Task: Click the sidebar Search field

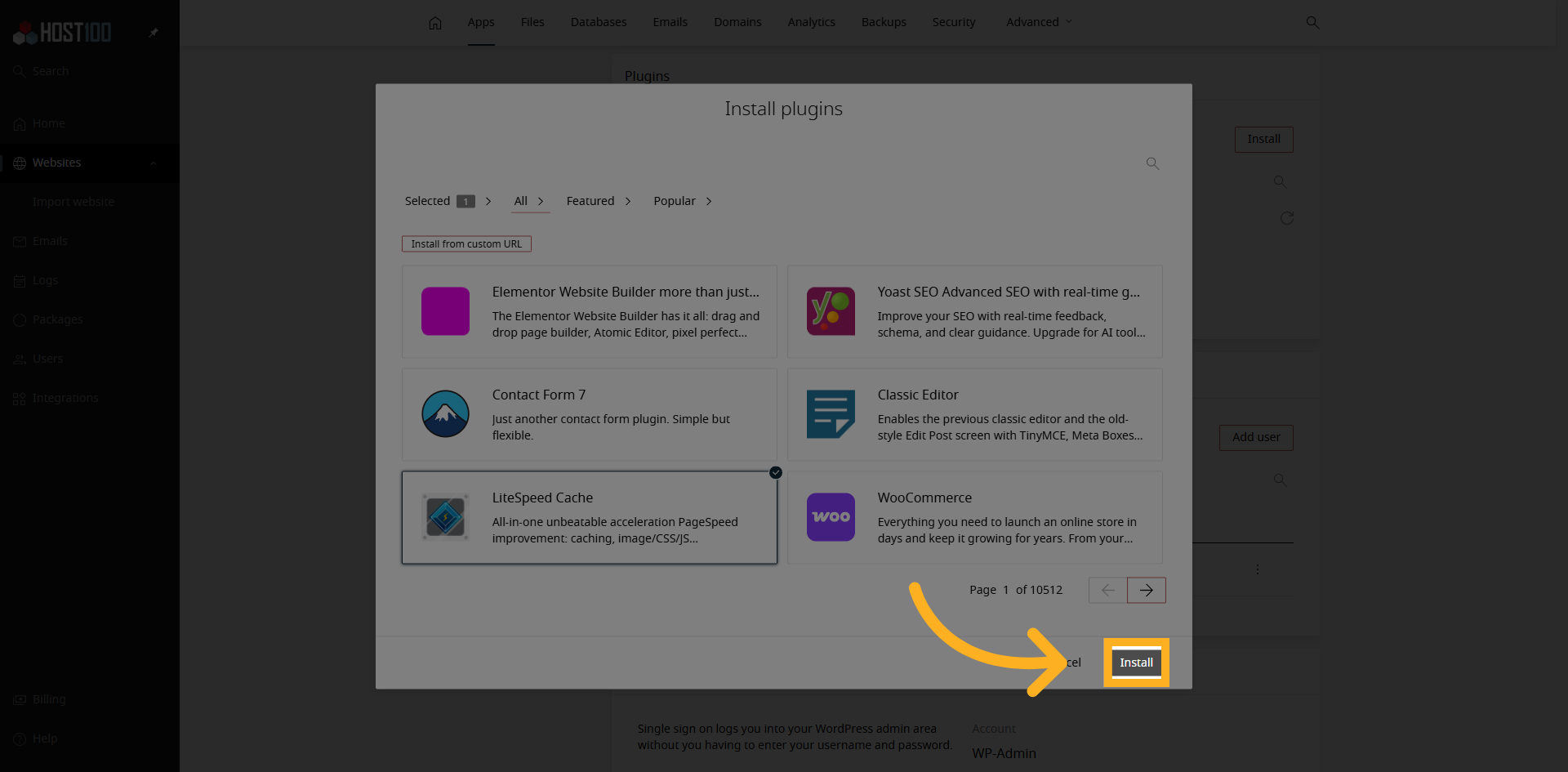Action: tap(90, 71)
